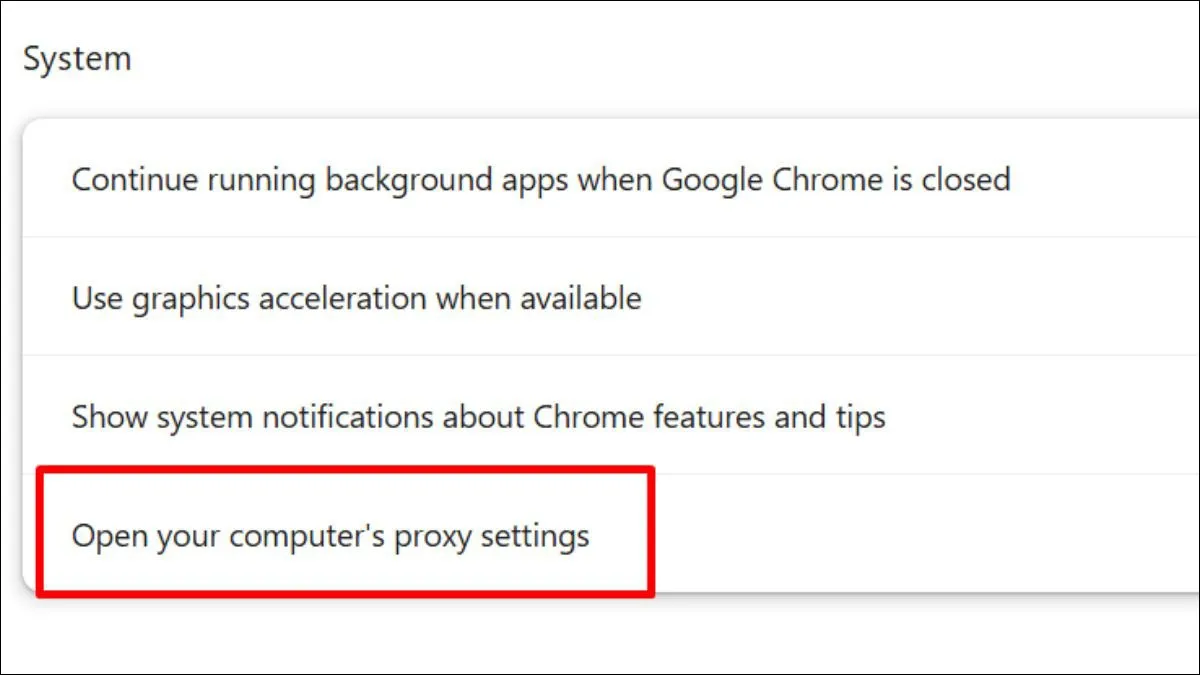Click the "Show system notifications" setting row
This screenshot has width=1200, height=675.
[478, 416]
